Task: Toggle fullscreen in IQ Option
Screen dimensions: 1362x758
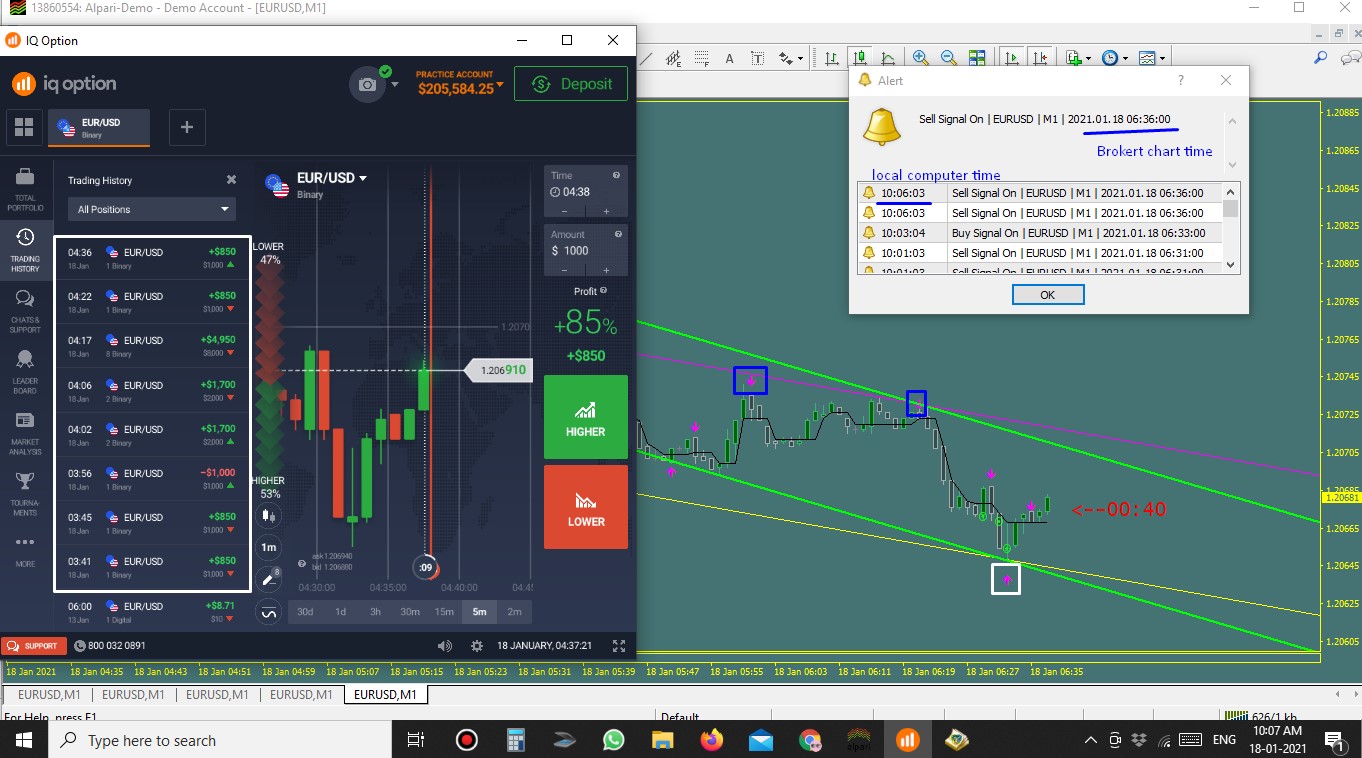Action: click(619, 646)
